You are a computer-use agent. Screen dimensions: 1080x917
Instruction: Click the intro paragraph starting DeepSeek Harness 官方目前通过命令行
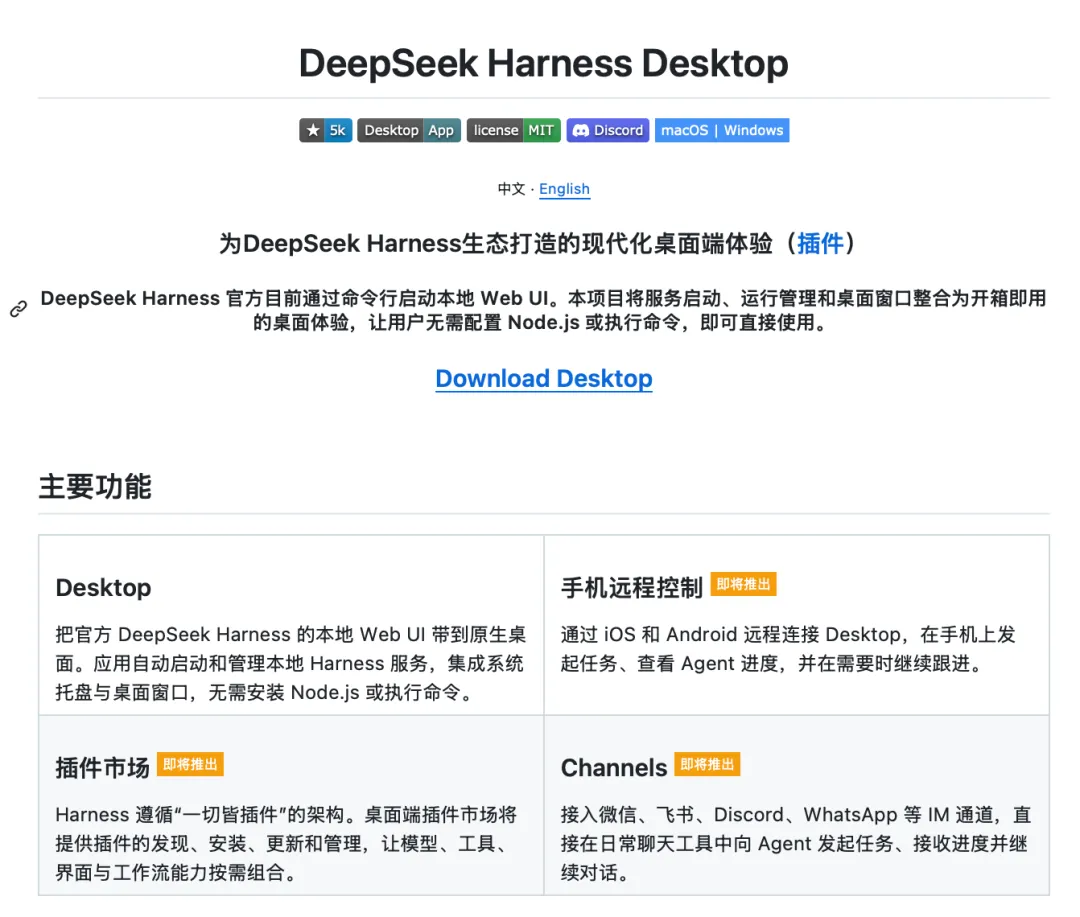[543, 310]
